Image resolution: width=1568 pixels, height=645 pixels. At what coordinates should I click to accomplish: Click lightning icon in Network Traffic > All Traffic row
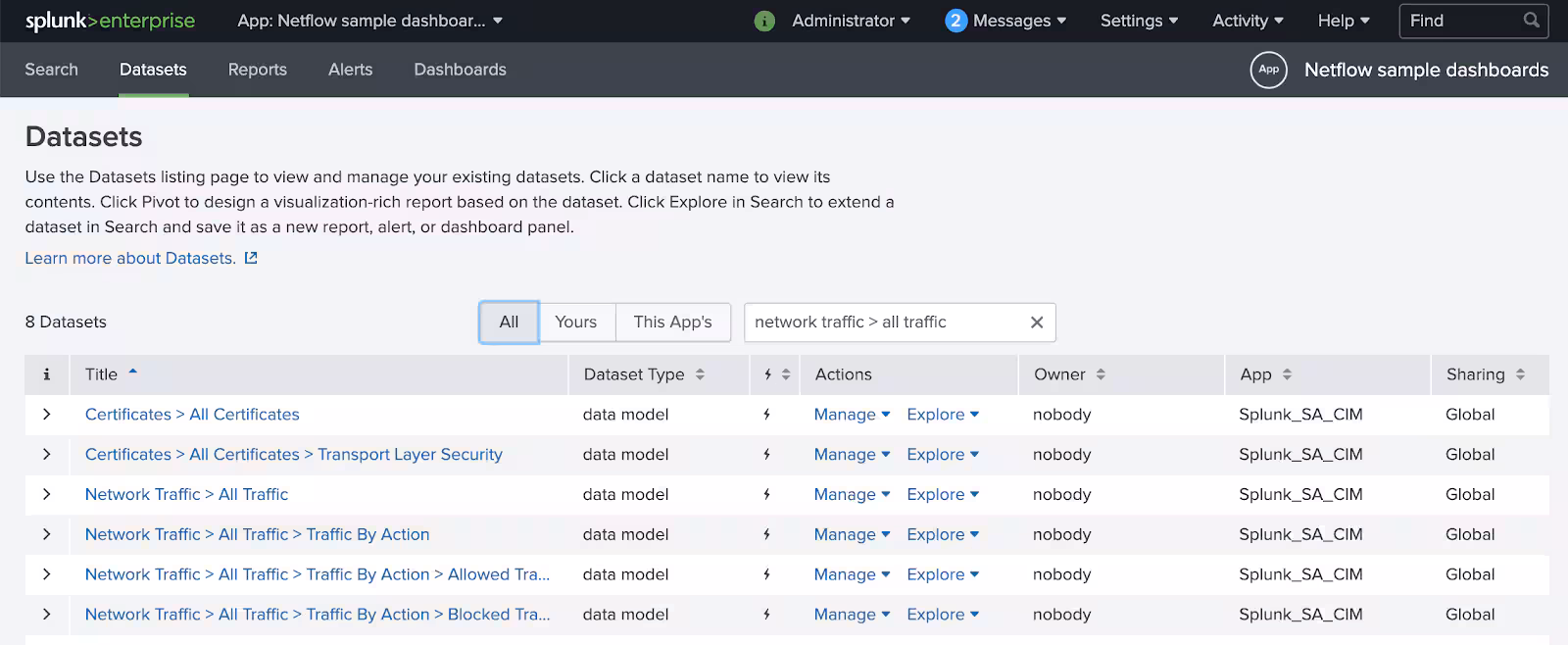click(766, 495)
